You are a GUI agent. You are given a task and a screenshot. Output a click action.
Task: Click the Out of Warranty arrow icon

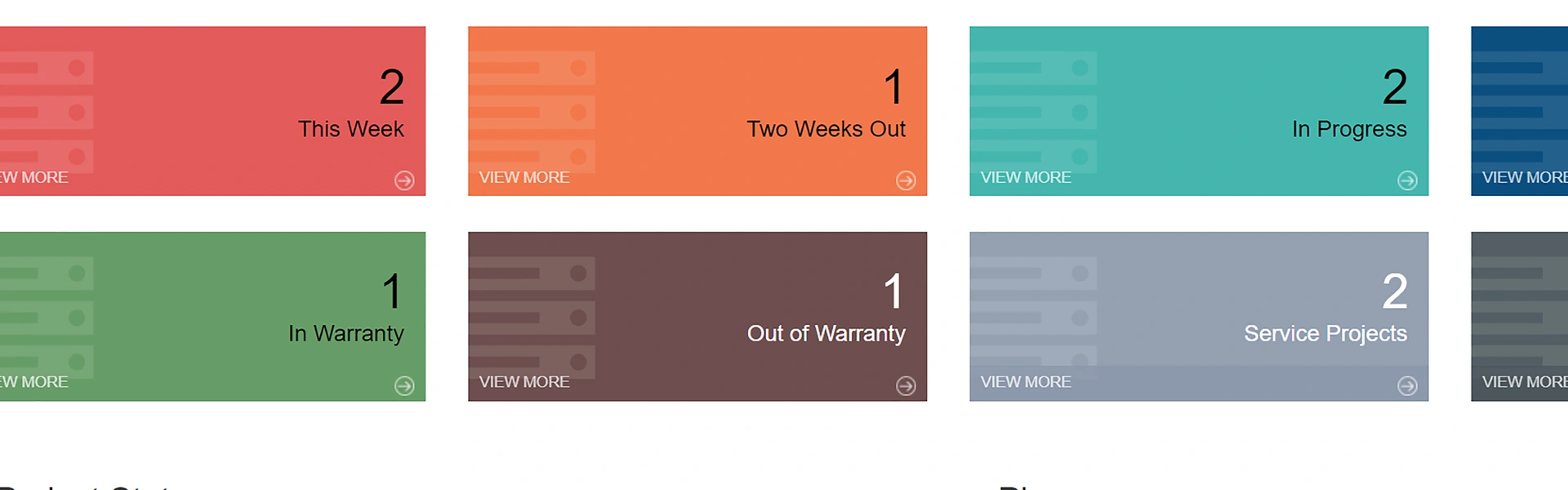point(906,385)
